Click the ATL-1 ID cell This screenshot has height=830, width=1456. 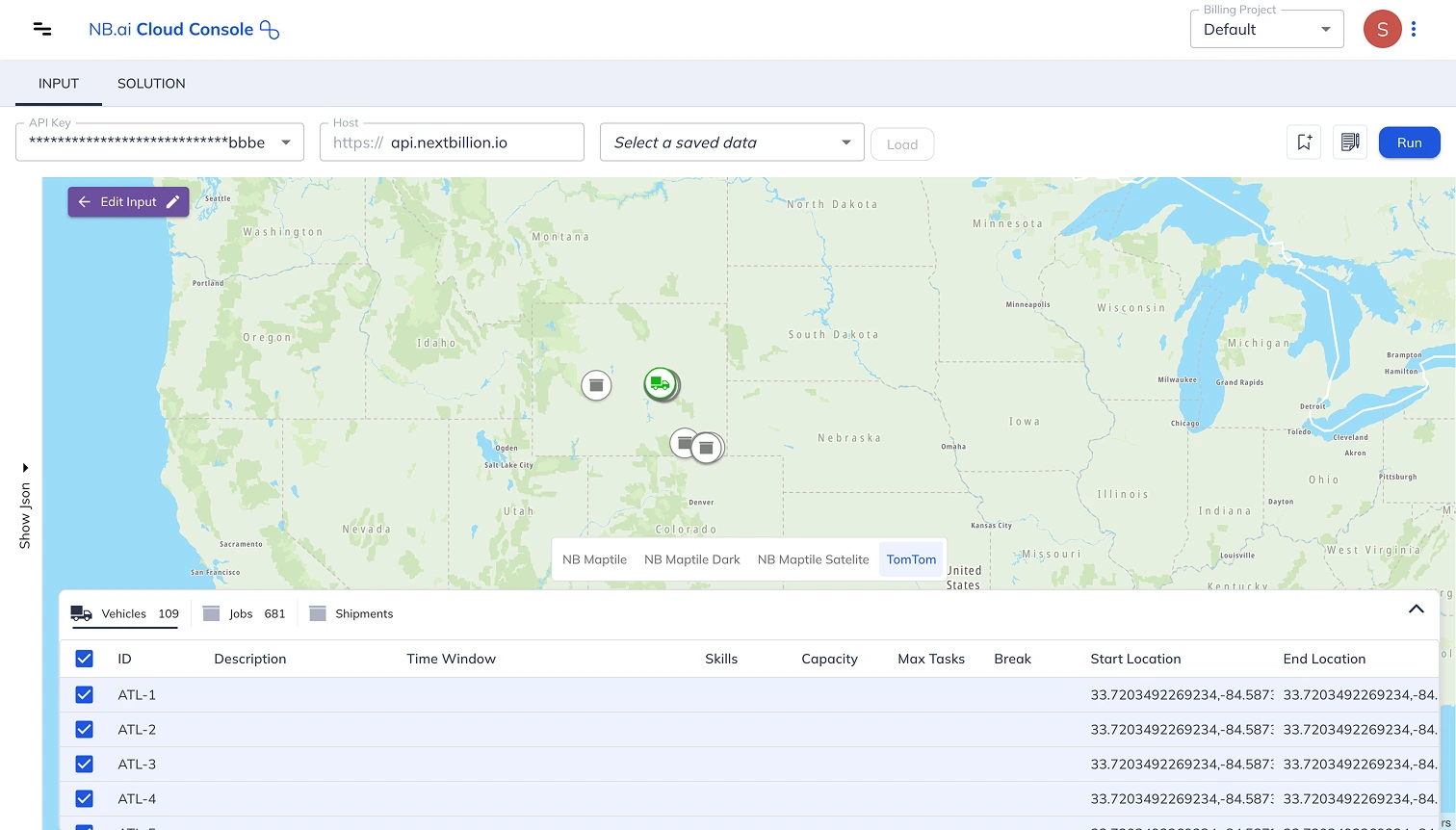[x=137, y=694]
